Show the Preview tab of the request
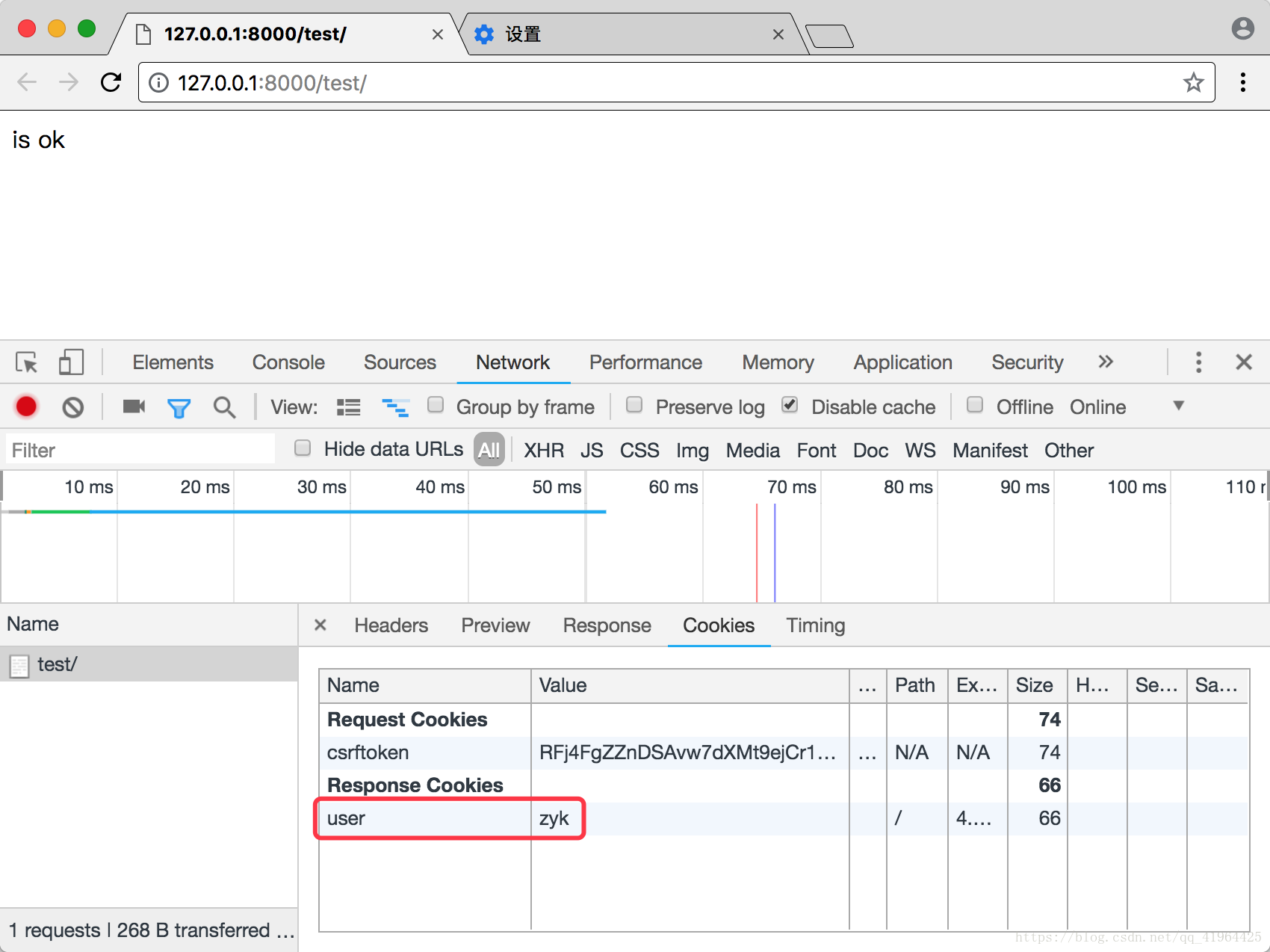Screen dimensions: 1270x952 pos(495,625)
